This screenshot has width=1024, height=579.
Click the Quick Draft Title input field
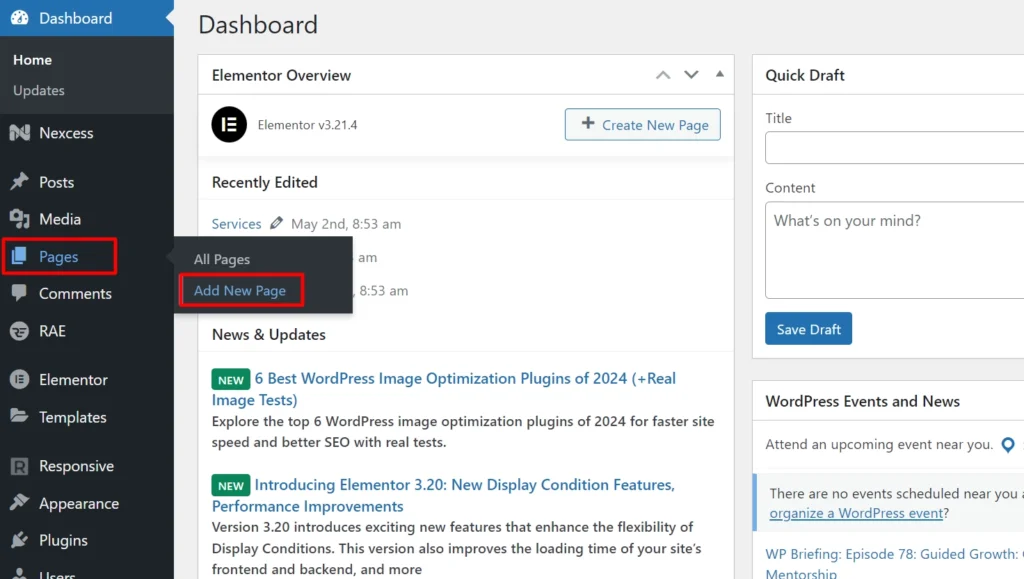point(895,148)
